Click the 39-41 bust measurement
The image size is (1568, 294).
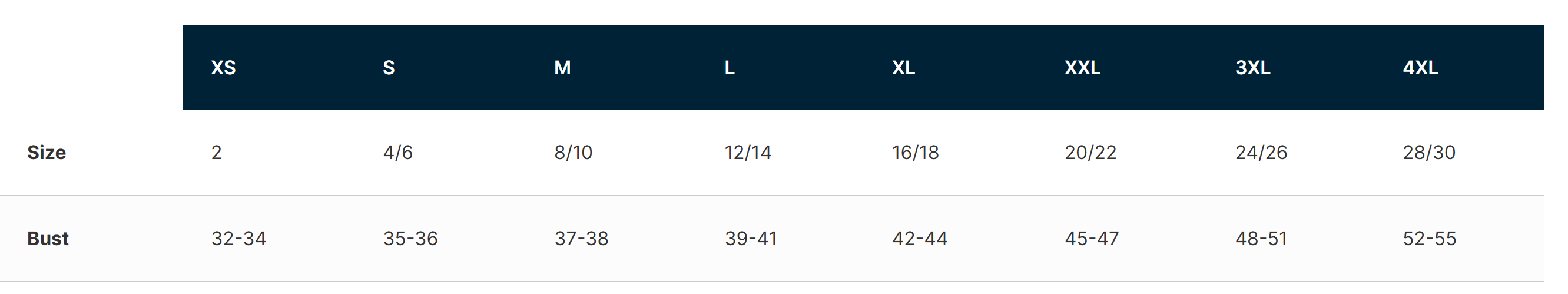[x=751, y=238]
